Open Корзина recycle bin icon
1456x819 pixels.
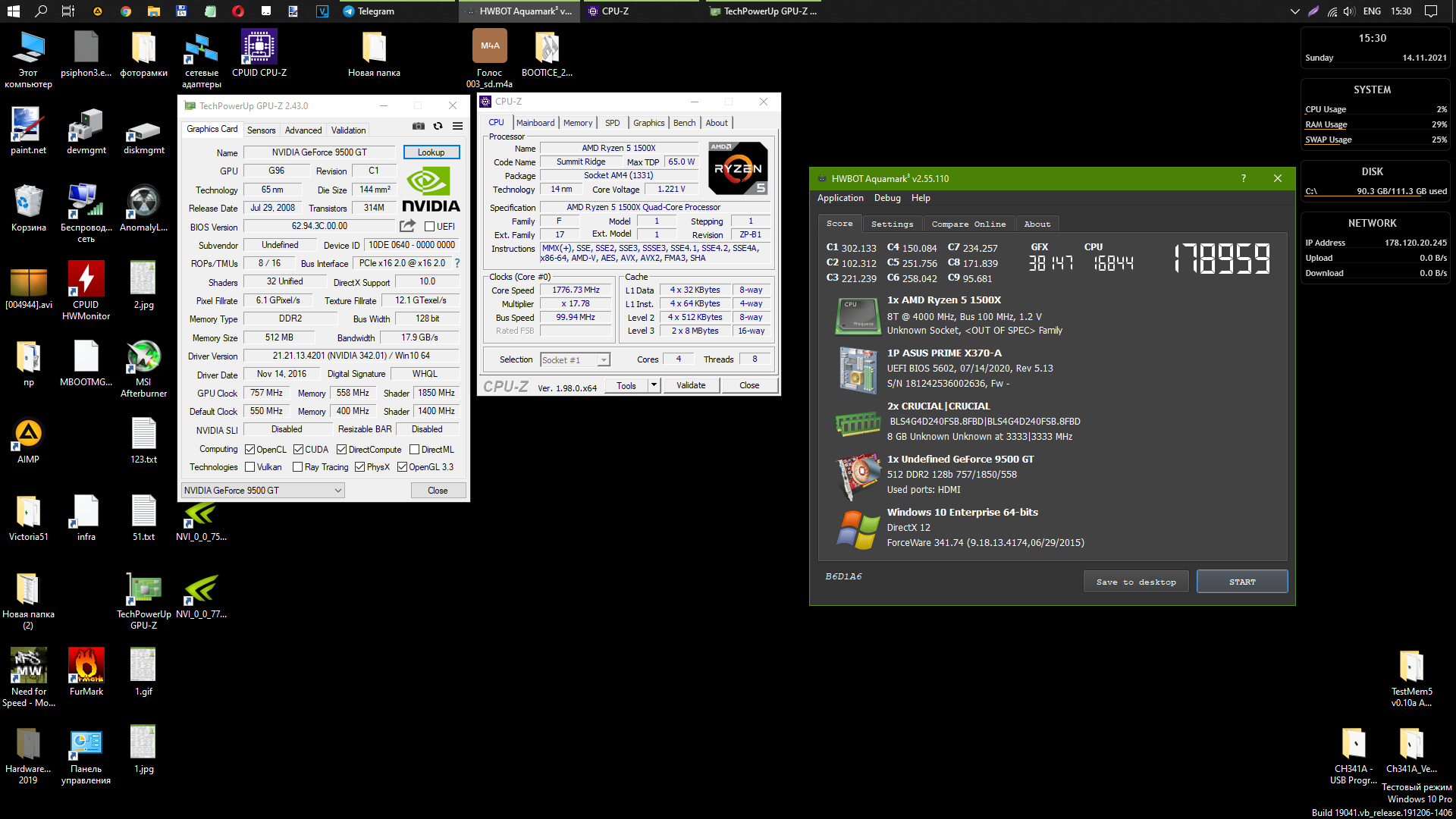click(x=28, y=208)
